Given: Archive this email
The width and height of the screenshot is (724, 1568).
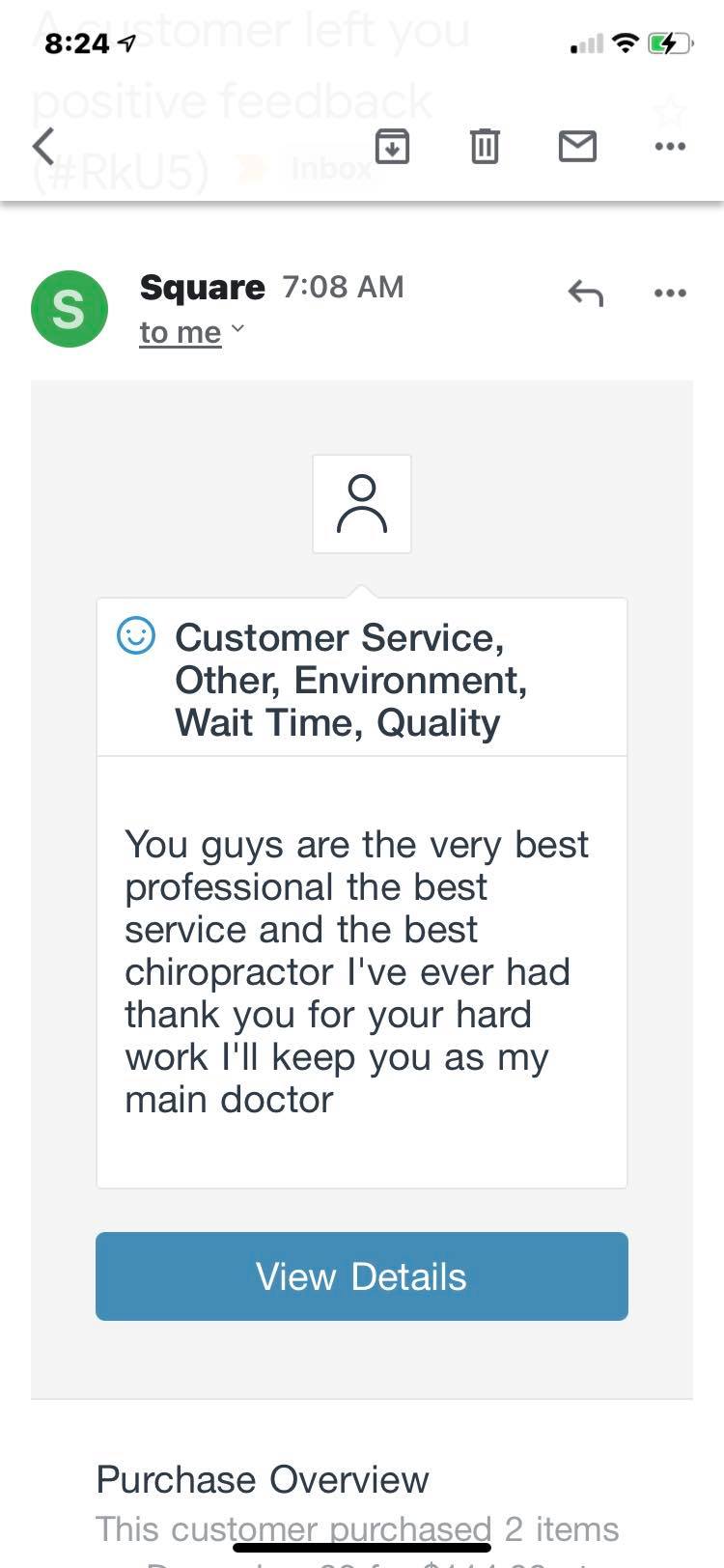Looking at the screenshot, I should pyautogui.click(x=392, y=147).
